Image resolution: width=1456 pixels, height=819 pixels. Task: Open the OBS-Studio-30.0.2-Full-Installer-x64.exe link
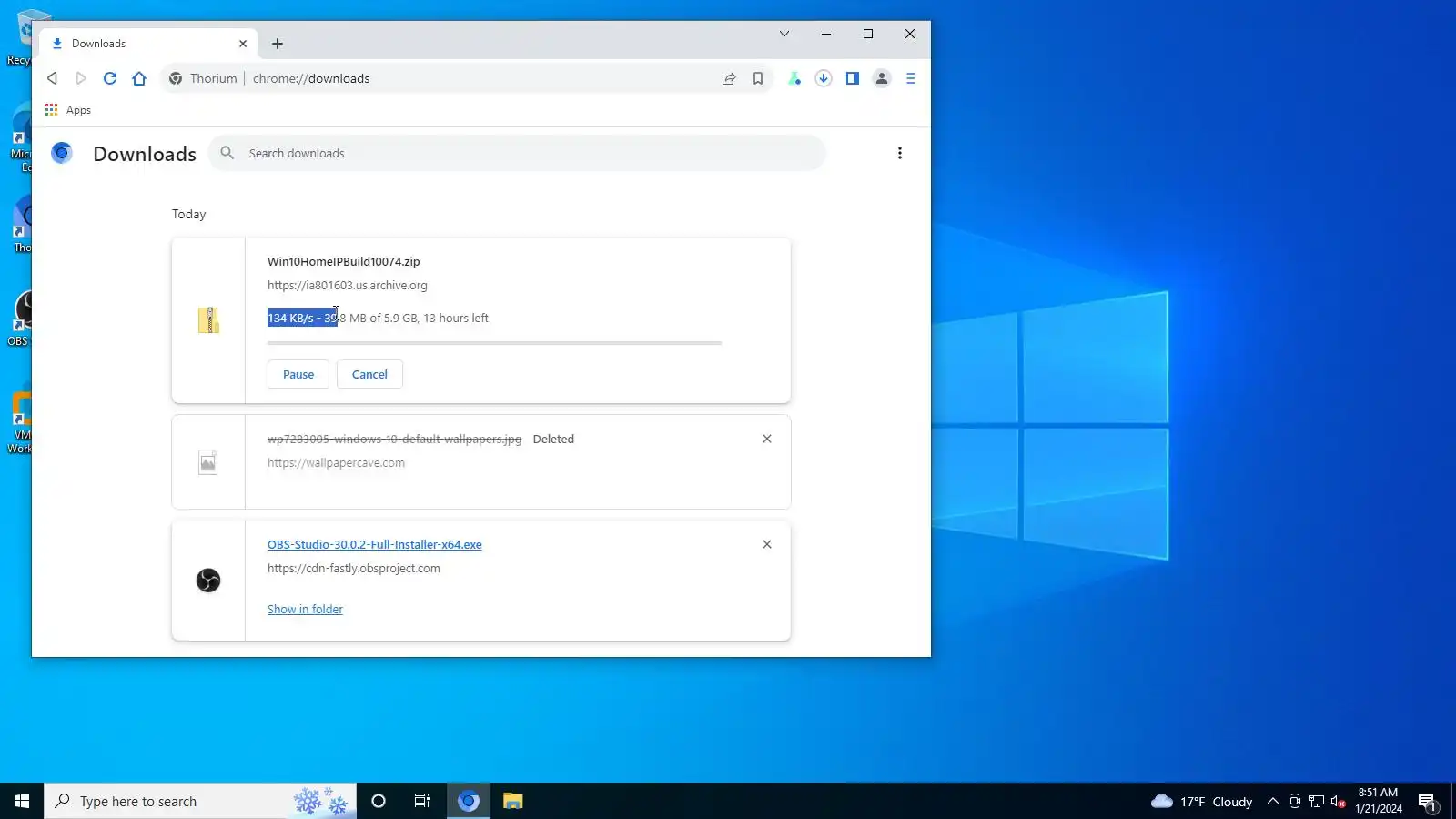point(375,544)
